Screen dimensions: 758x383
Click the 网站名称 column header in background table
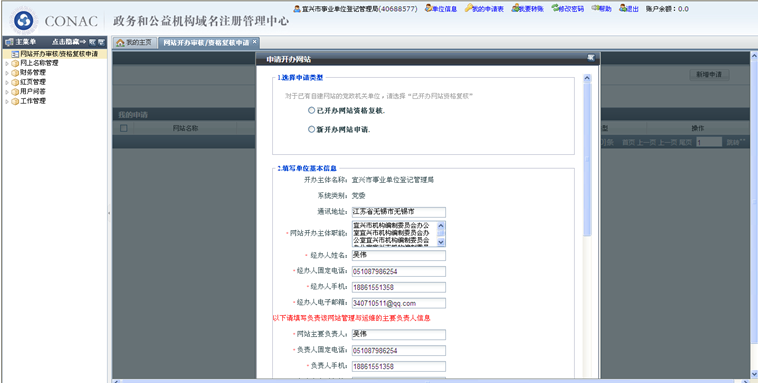click(185, 128)
